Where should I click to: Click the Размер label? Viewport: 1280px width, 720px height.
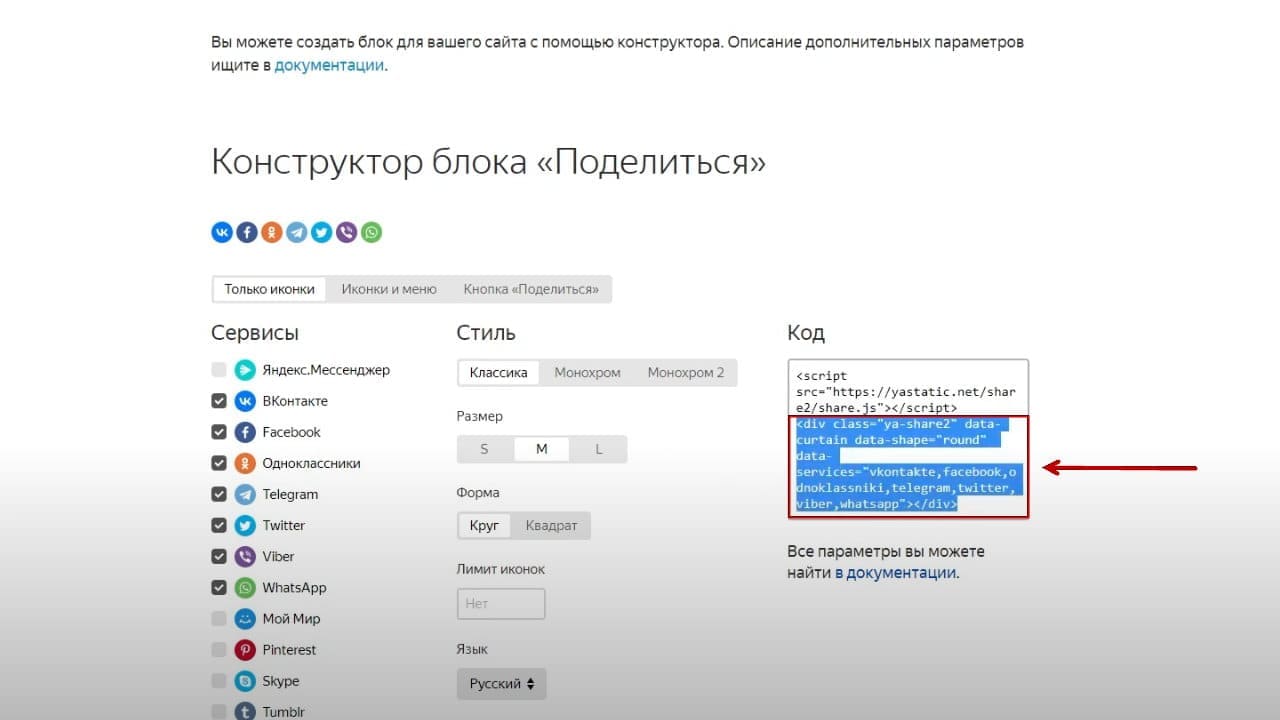480,416
